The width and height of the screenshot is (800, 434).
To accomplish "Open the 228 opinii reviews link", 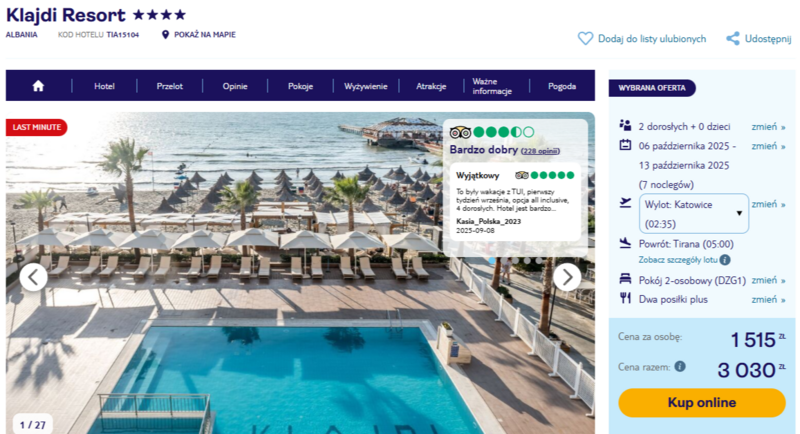I will (x=540, y=151).
